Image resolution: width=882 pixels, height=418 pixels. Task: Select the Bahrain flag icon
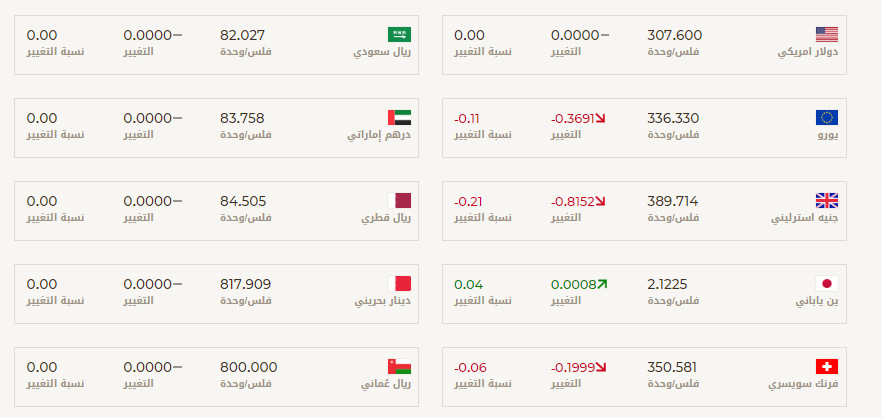(x=399, y=284)
